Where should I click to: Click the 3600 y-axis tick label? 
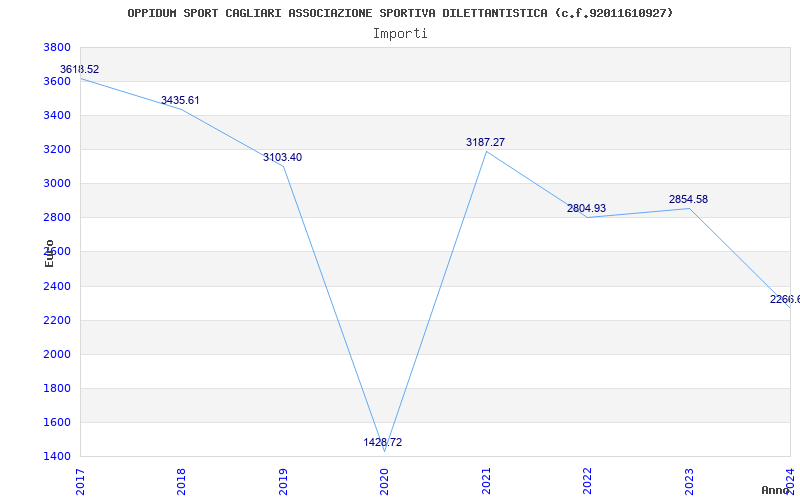coord(56,82)
